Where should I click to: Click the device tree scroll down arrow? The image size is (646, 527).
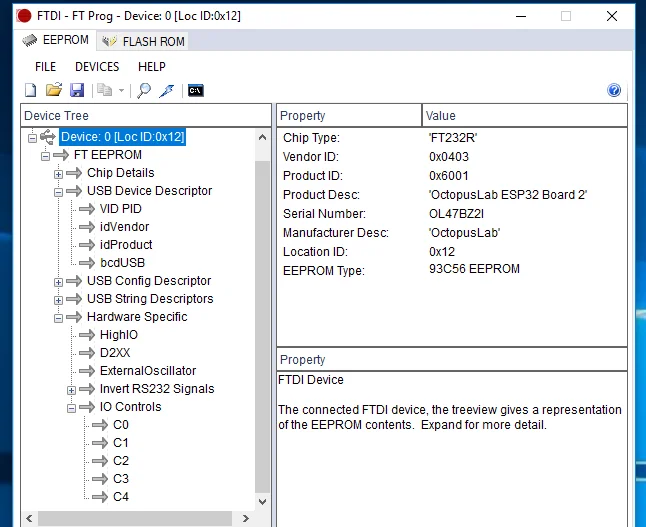click(x=262, y=501)
